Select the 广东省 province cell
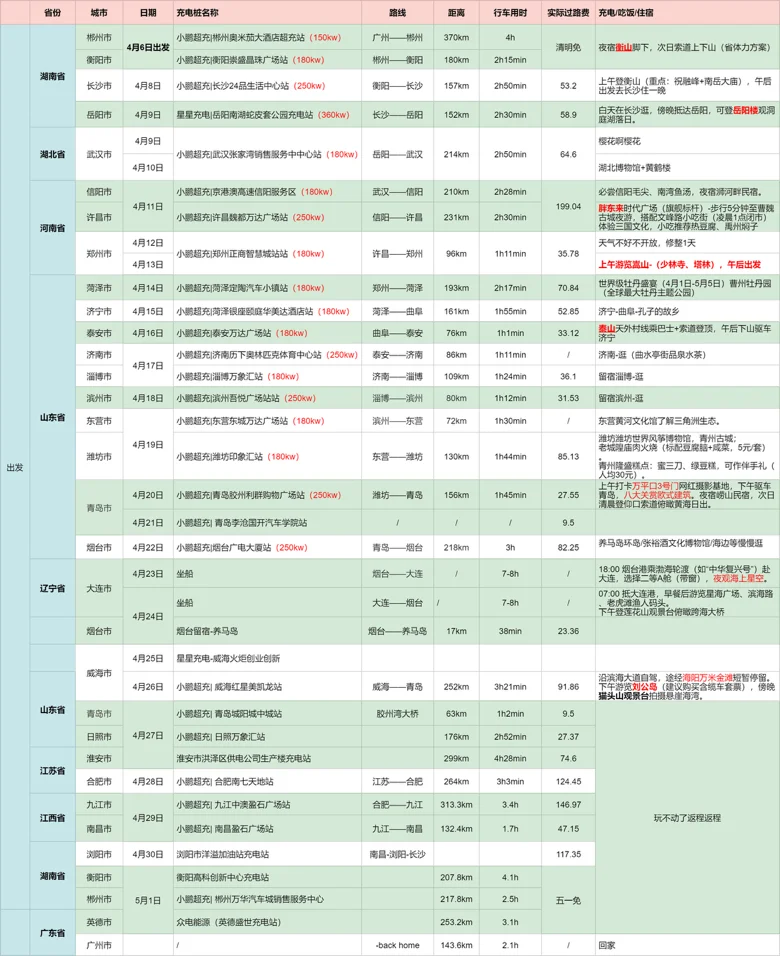This screenshot has width=780, height=956. point(52,932)
